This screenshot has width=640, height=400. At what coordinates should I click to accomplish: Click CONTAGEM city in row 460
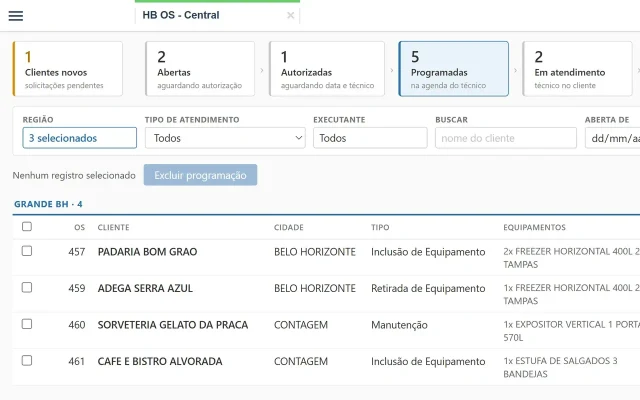tap(301, 325)
